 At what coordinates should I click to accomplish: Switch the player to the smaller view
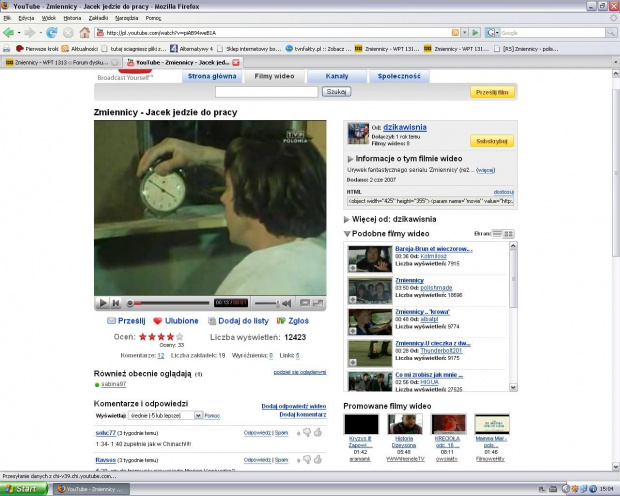click(304, 303)
